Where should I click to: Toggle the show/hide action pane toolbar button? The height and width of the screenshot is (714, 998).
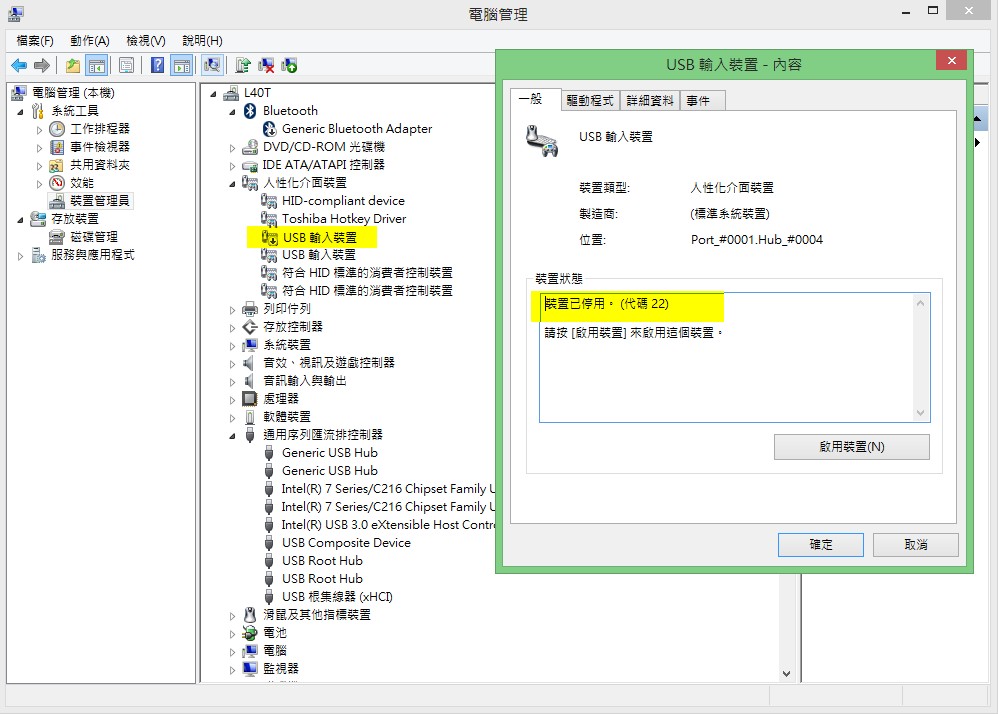coord(181,65)
